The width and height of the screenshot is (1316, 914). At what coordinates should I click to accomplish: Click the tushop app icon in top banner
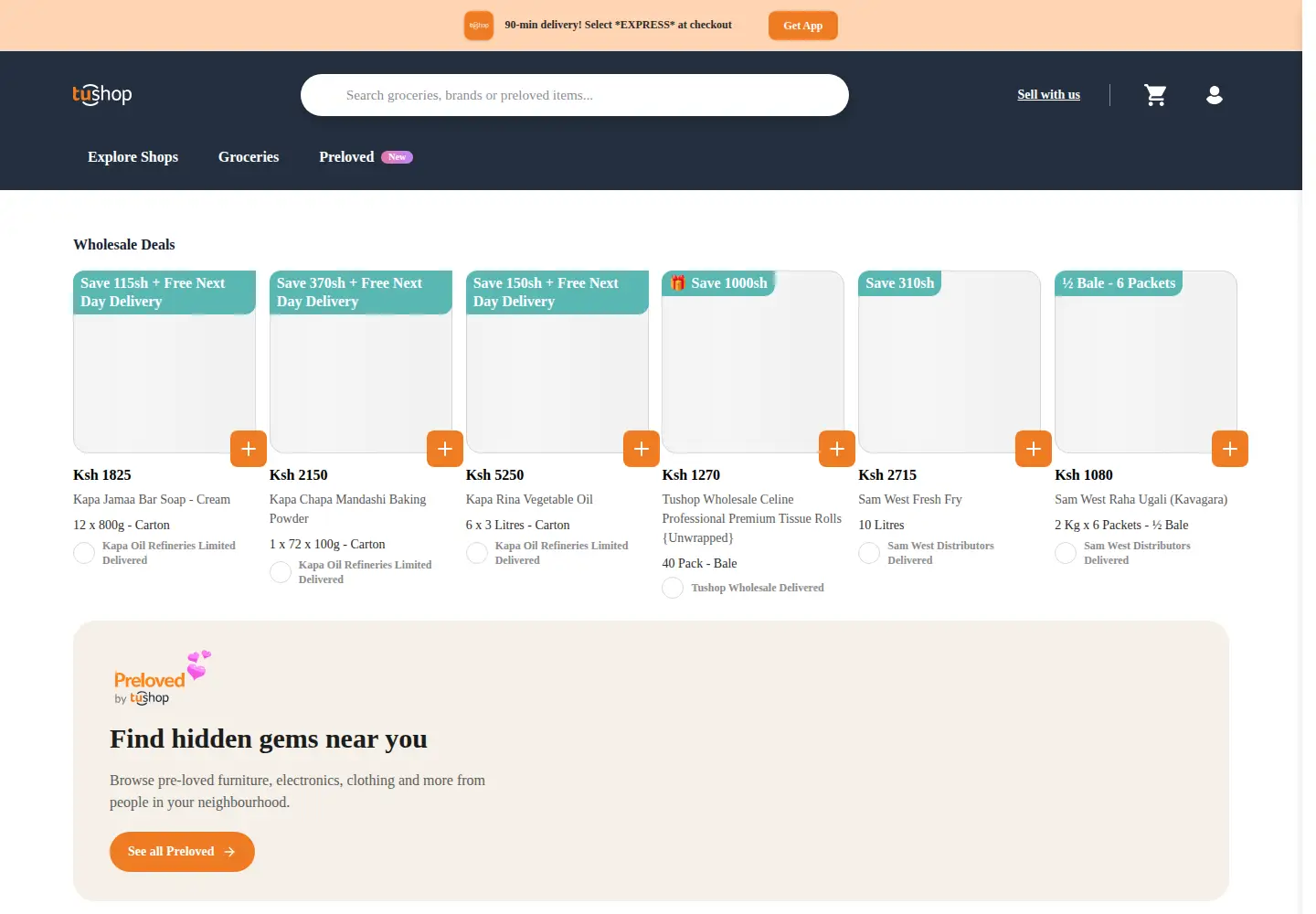(479, 26)
